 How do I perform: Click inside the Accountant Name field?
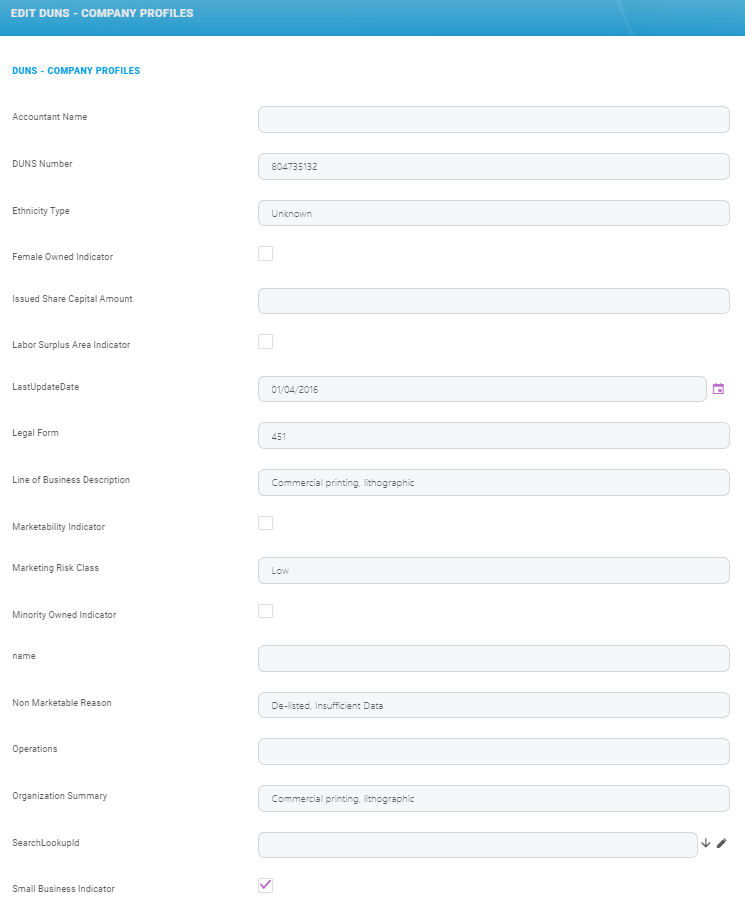[493, 119]
